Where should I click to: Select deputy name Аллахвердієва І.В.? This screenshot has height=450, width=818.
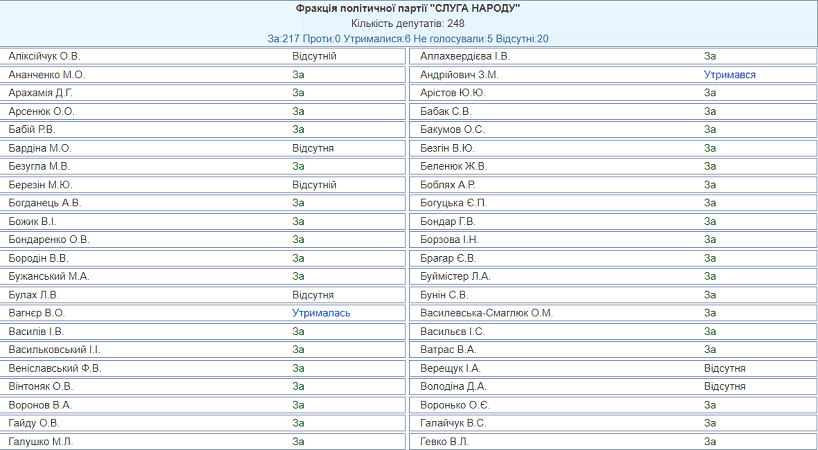465,56
